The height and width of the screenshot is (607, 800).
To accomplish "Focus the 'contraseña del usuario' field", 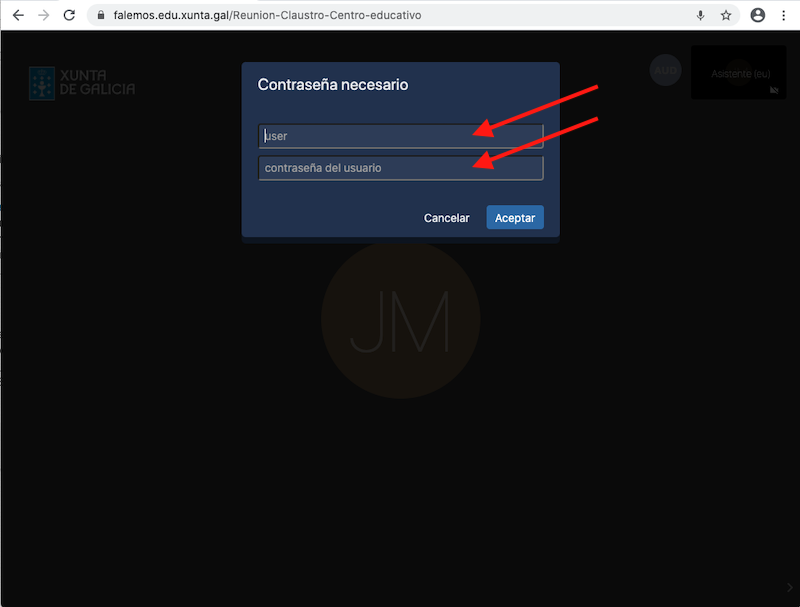I will pos(400,168).
